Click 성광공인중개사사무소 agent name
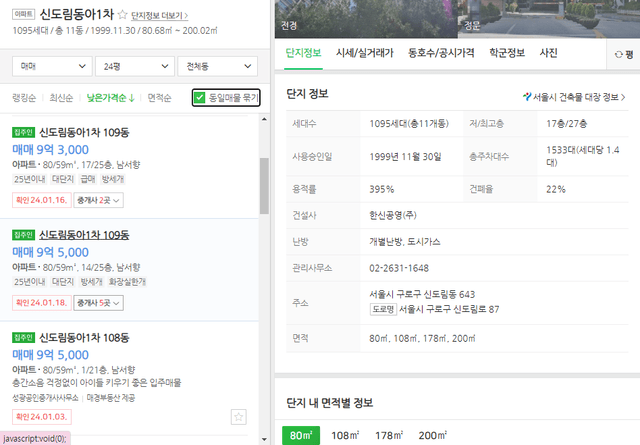Image resolution: width=640 pixels, height=445 pixels. pyautogui.click(x=45, y=398)
